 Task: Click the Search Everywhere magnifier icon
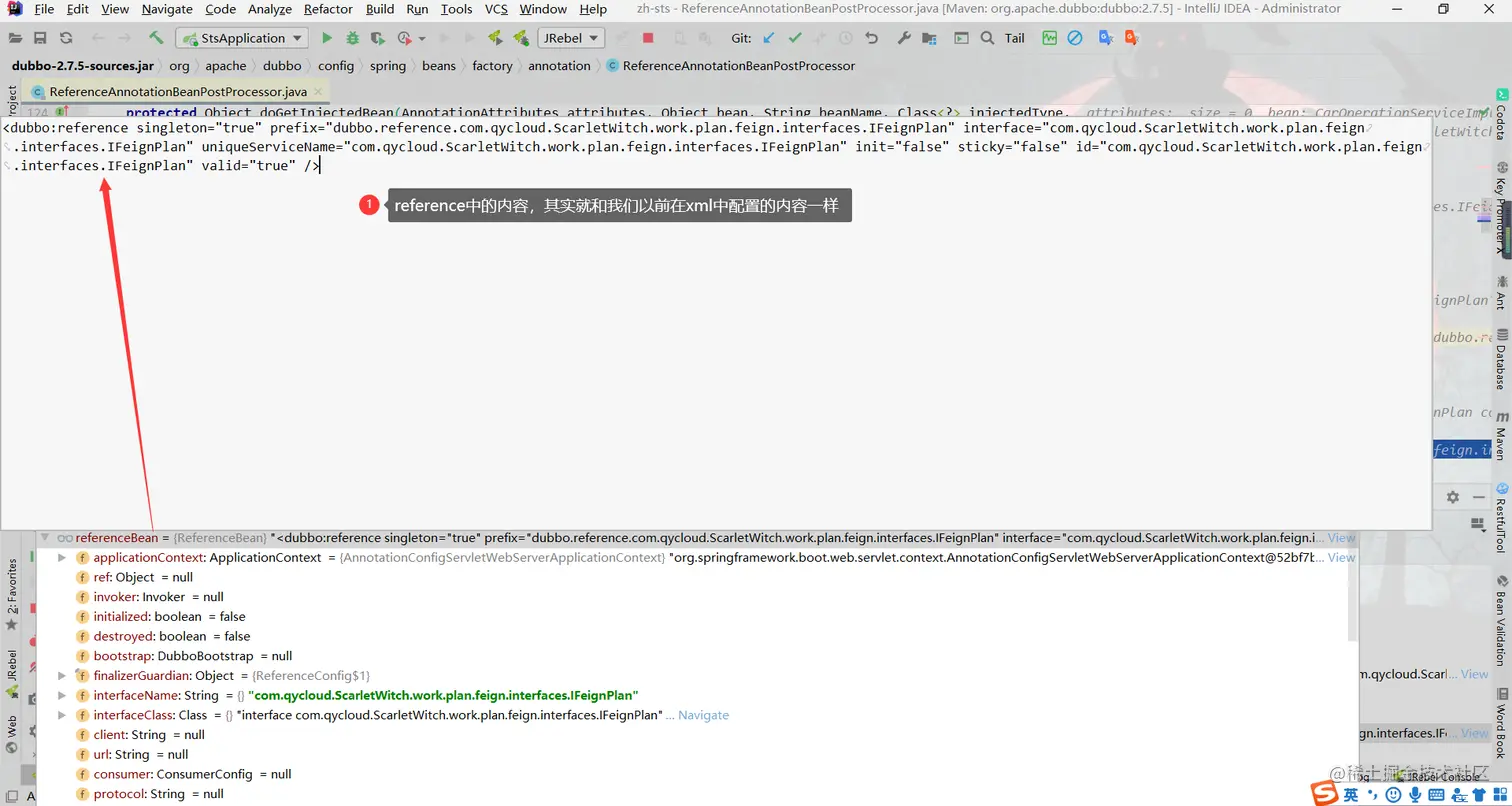click(987, 38)
